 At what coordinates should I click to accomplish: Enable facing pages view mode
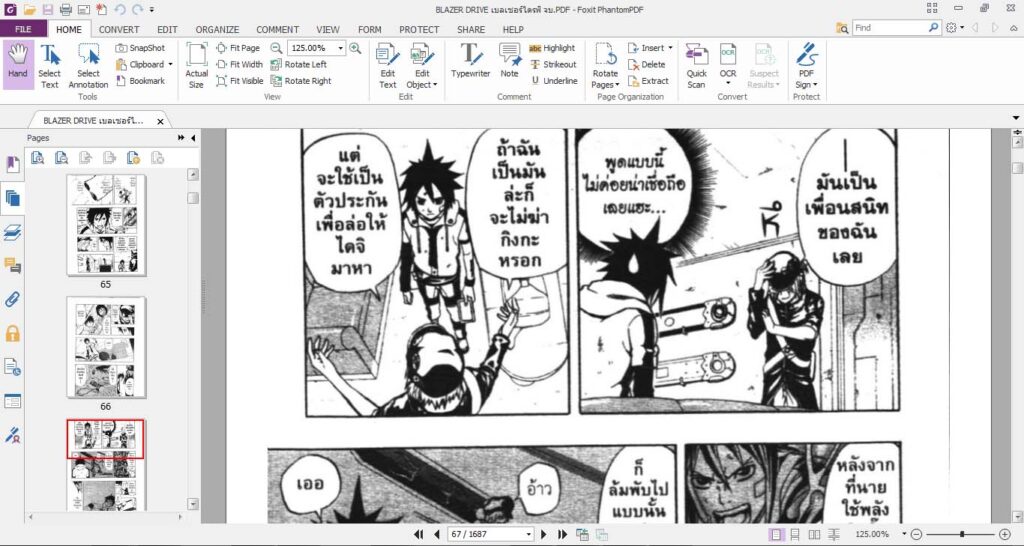point(814,534)
